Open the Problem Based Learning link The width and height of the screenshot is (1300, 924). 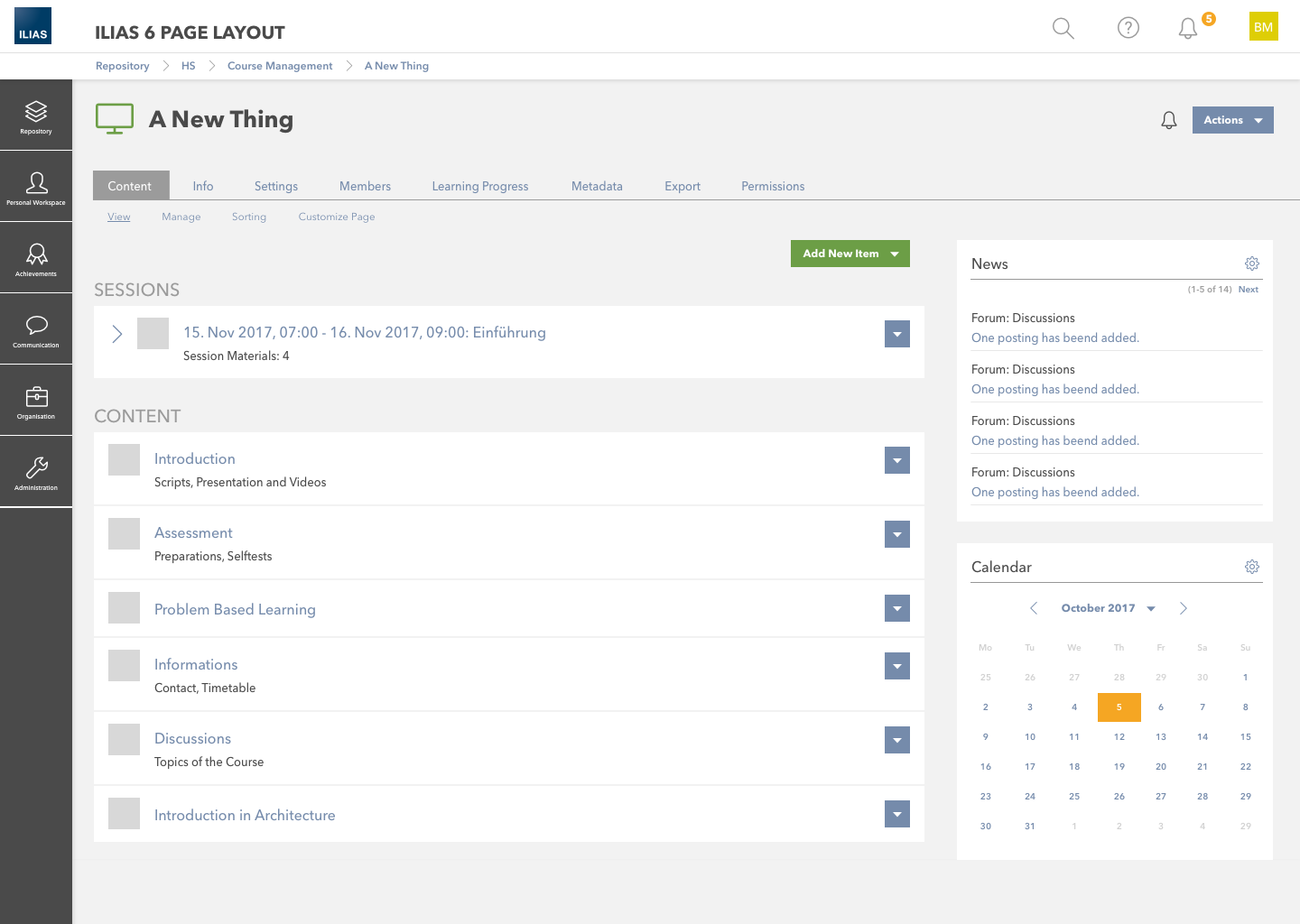[x=235, y=609]
